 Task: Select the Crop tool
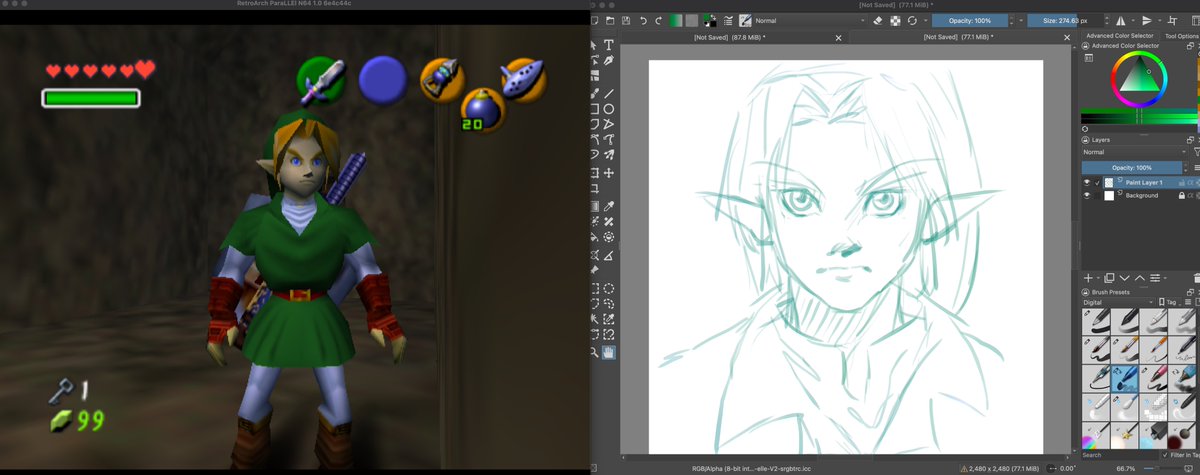click(x=594, y=188)
